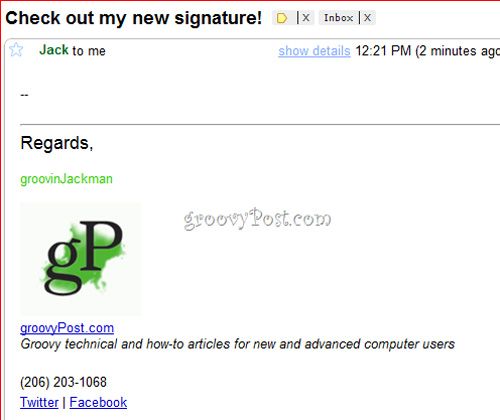Click the 'Regards,' text
The width and height of the screenshot is (500, 420).
pyautogui.click(x=57, y=143)
